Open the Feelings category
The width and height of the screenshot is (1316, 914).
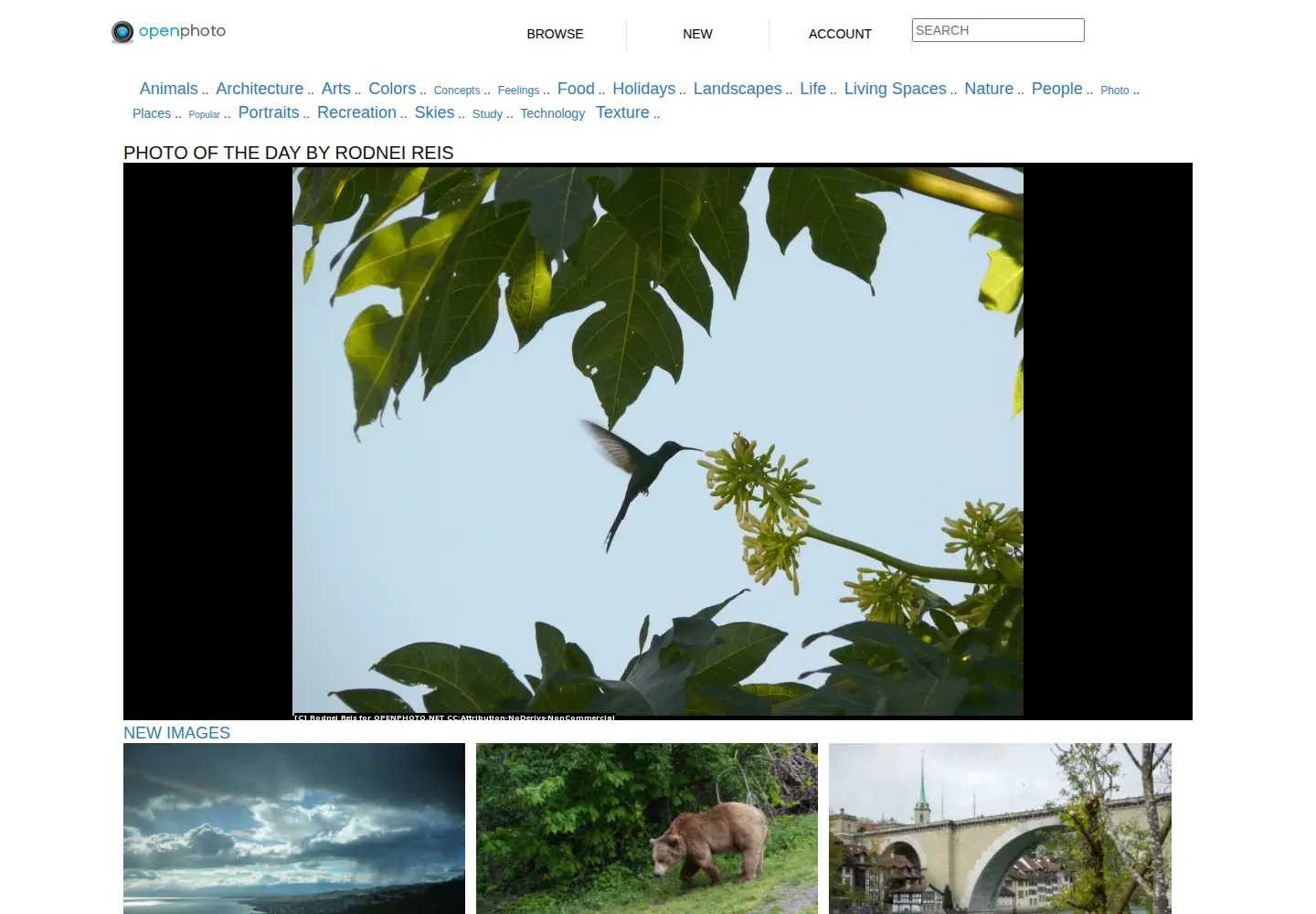[x=518, y=90]
